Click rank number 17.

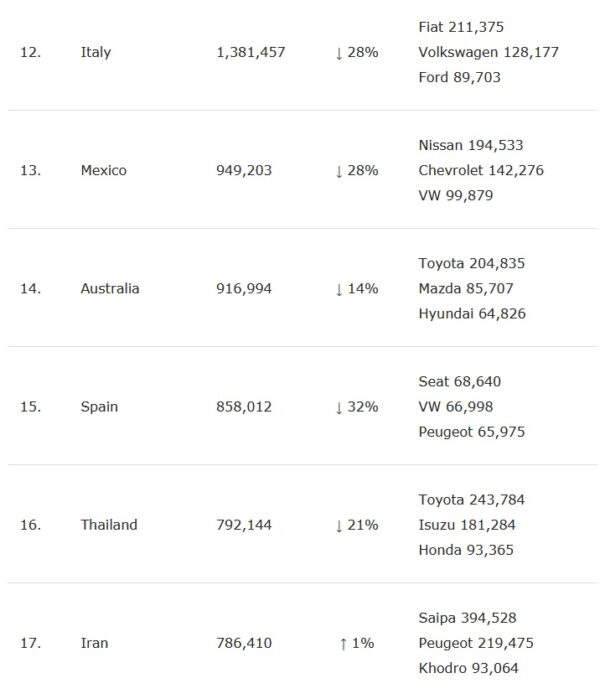[x=30, y=643]
